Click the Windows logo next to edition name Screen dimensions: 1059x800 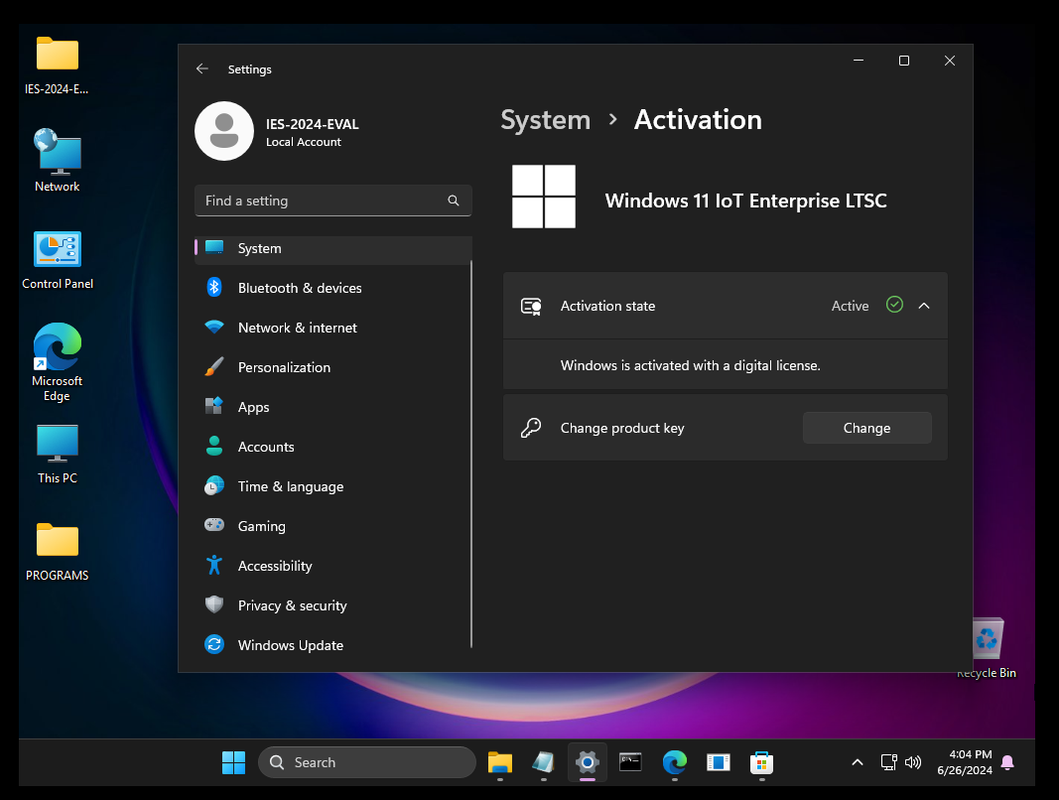click(544, 196)
